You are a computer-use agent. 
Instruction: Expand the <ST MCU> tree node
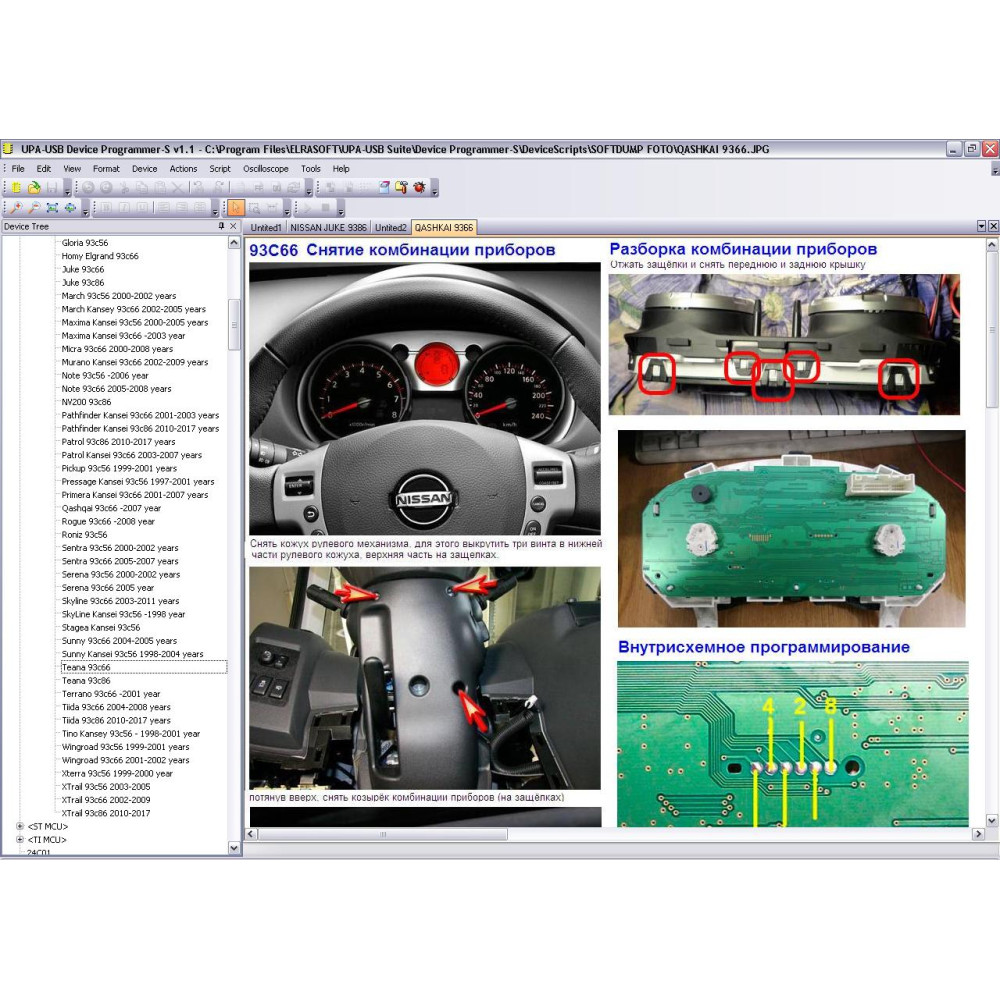pos(20,826)
